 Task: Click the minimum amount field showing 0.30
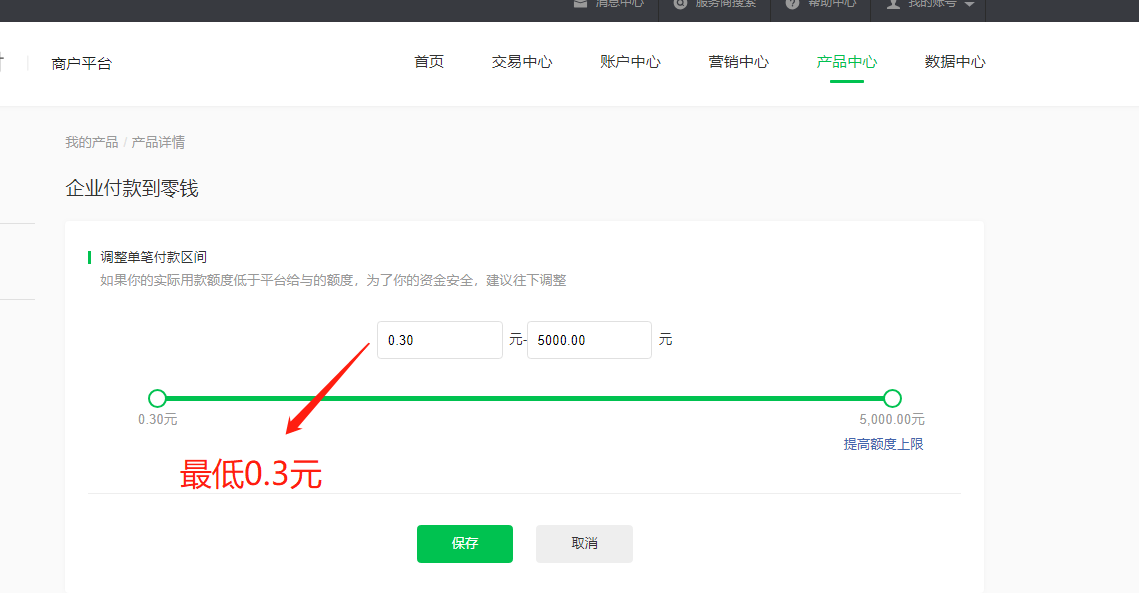[439, 340]
